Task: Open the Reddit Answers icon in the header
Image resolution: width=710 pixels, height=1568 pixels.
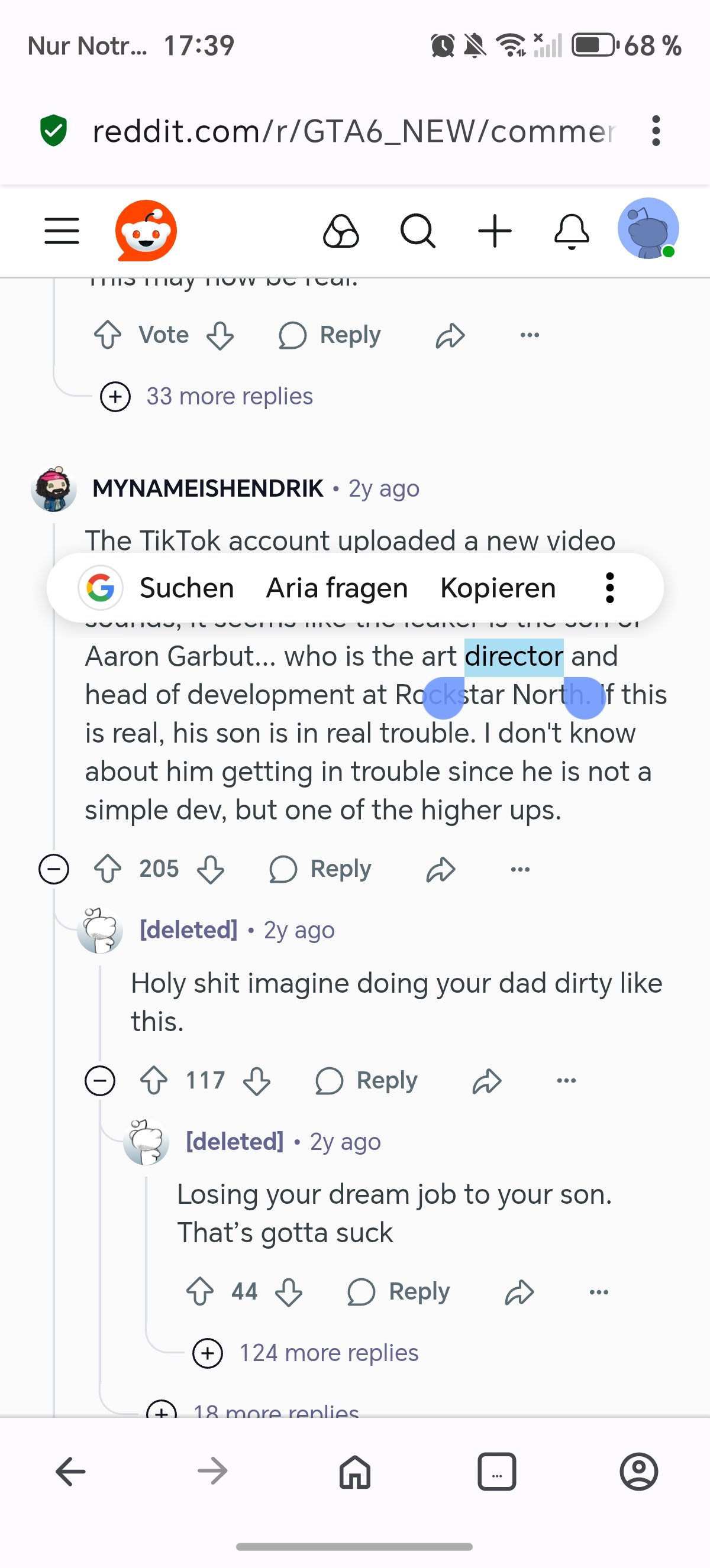Action: coord(341,231)
